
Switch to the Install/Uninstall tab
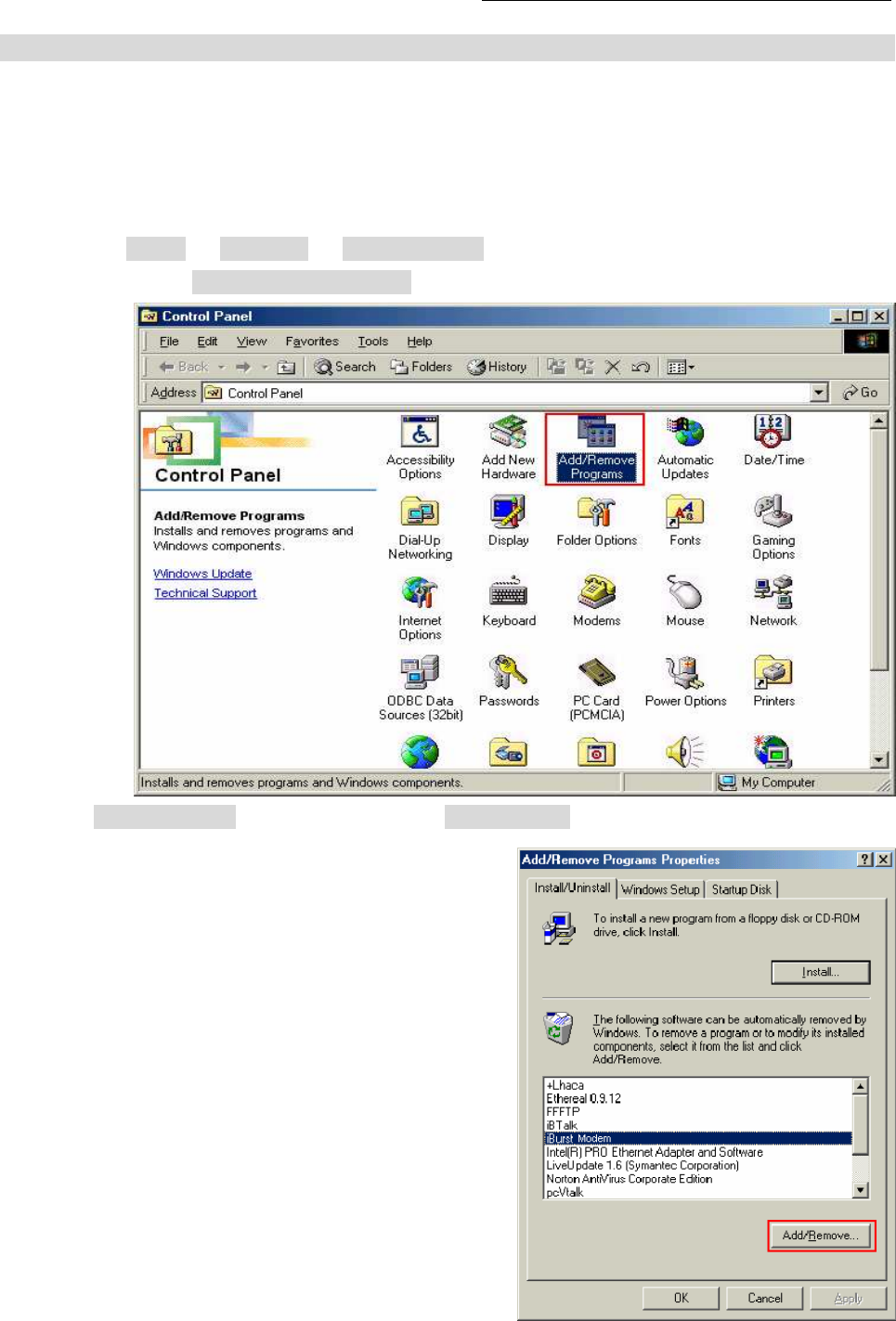[572, 887]
